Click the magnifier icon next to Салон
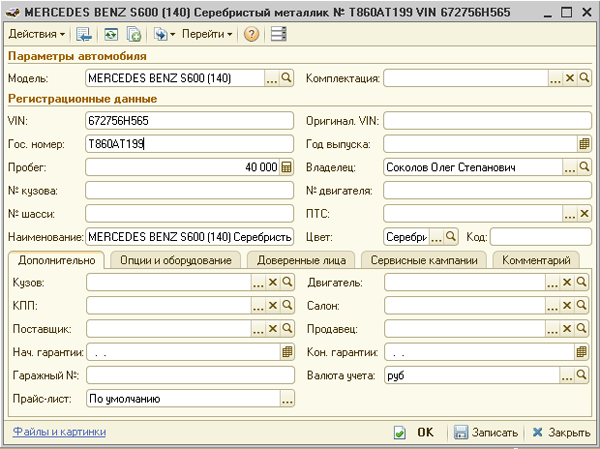The width and height of the screenshot is (600, 449). click(x=582, y=305)
